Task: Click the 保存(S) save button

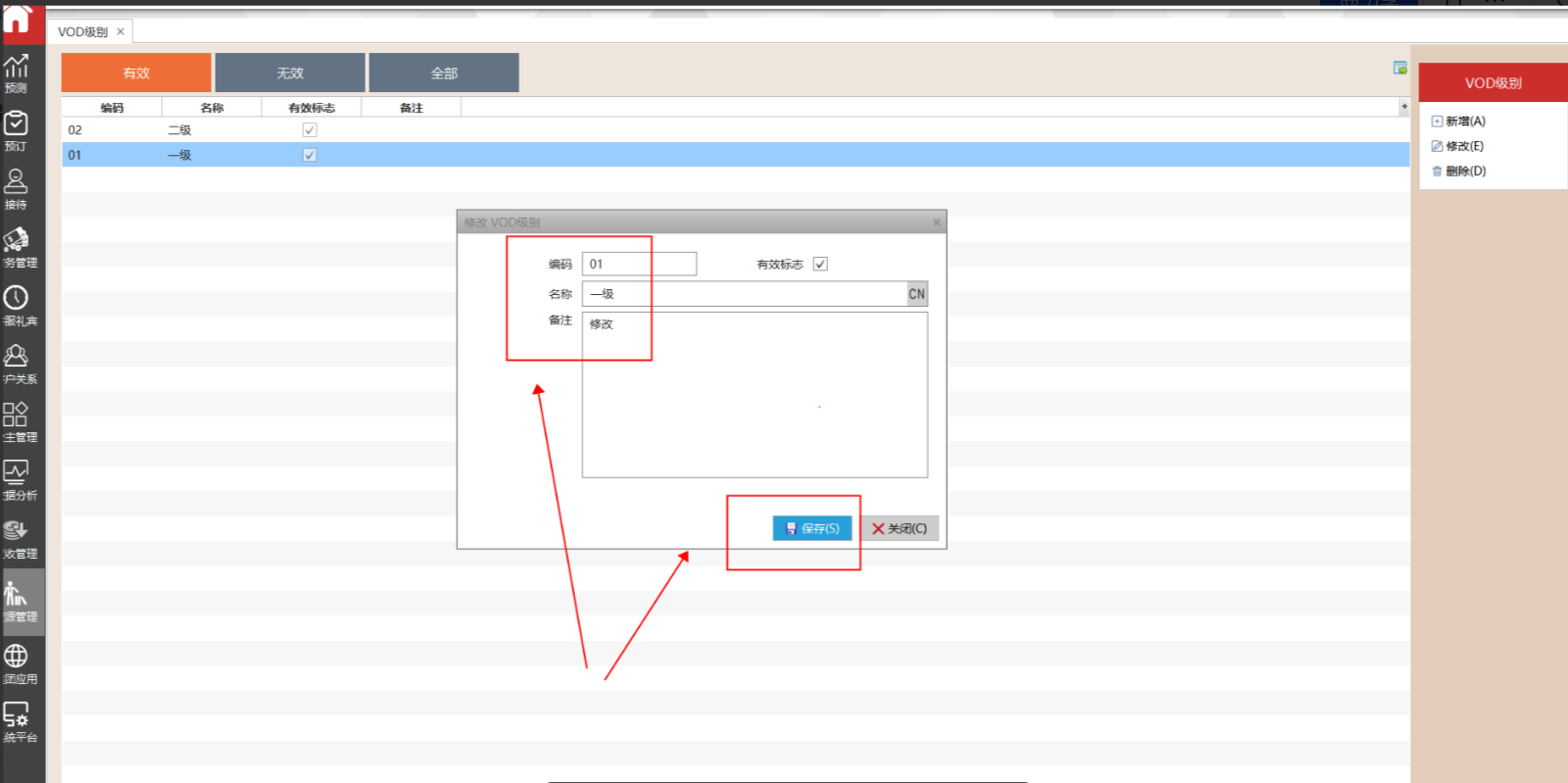Action: (812, 528)
